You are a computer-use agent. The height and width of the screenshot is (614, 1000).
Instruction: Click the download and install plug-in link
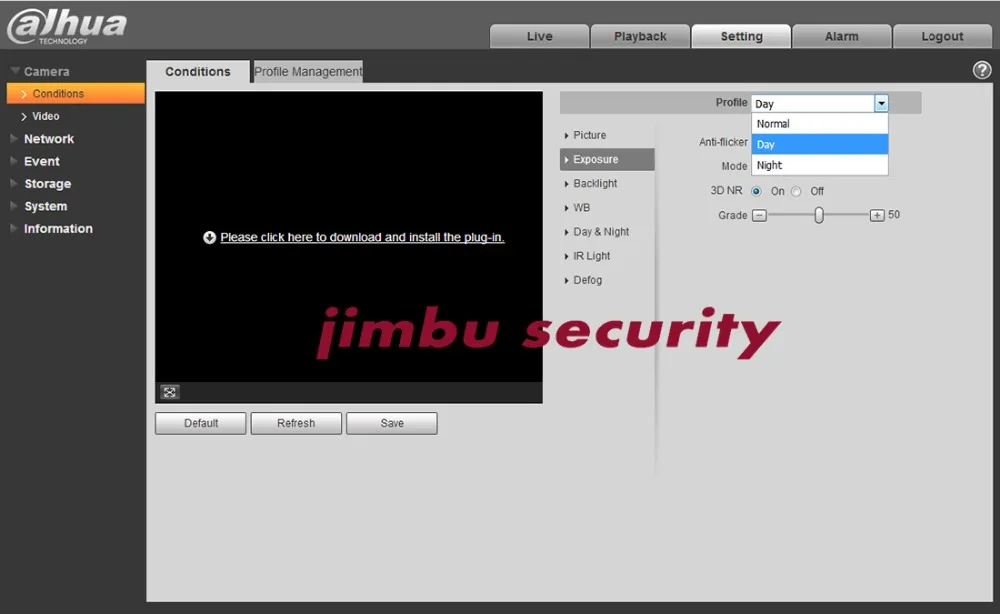point(362,237)
